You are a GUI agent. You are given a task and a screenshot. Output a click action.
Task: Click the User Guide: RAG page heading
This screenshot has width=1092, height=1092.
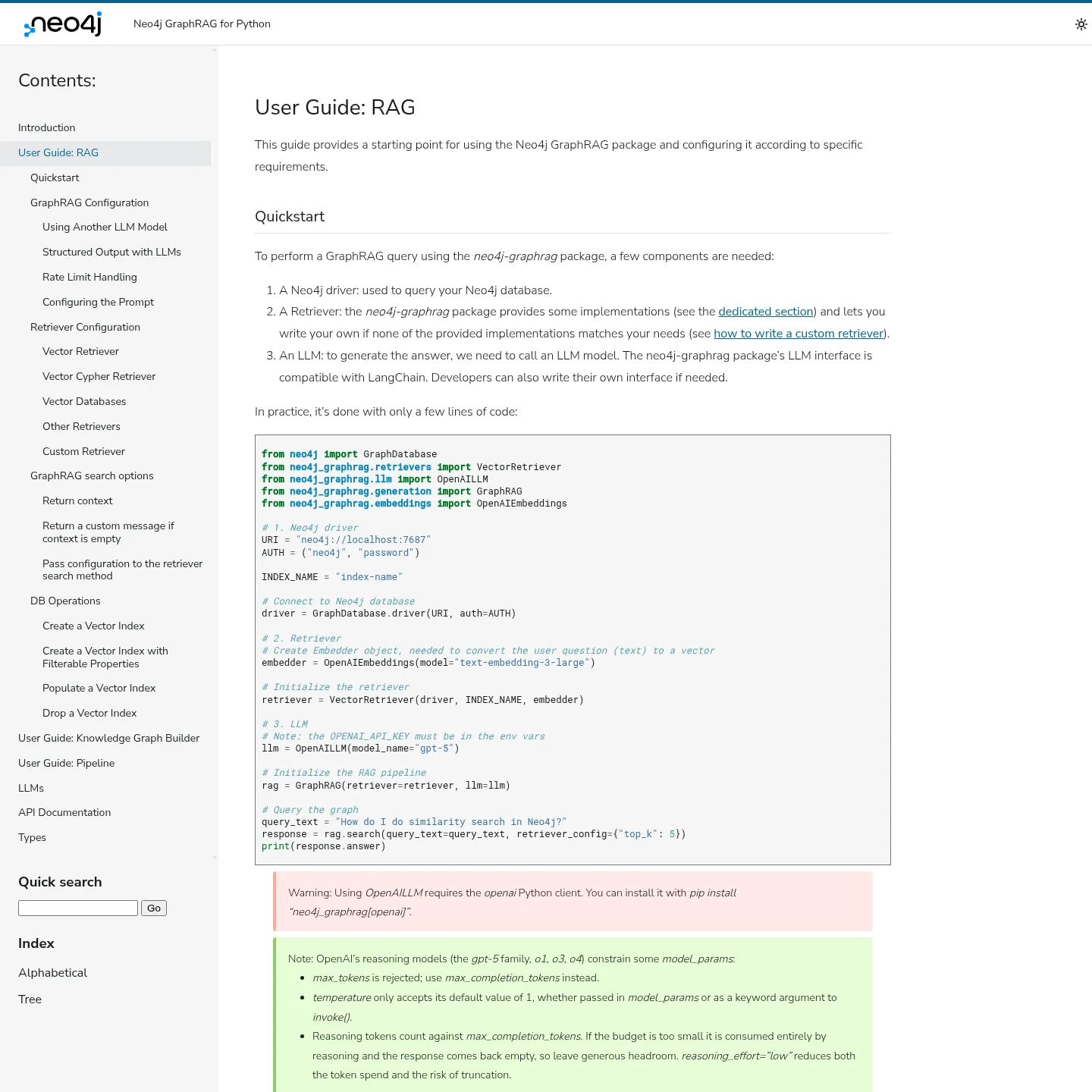click(x=335, y=107)
